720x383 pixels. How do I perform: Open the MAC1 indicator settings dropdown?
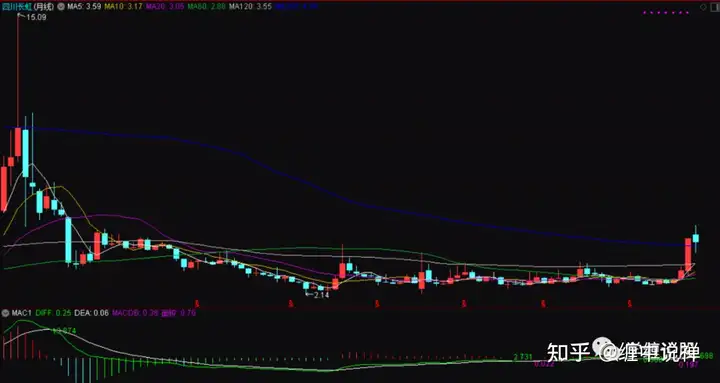pyautogui.click(x=5, y=313)
